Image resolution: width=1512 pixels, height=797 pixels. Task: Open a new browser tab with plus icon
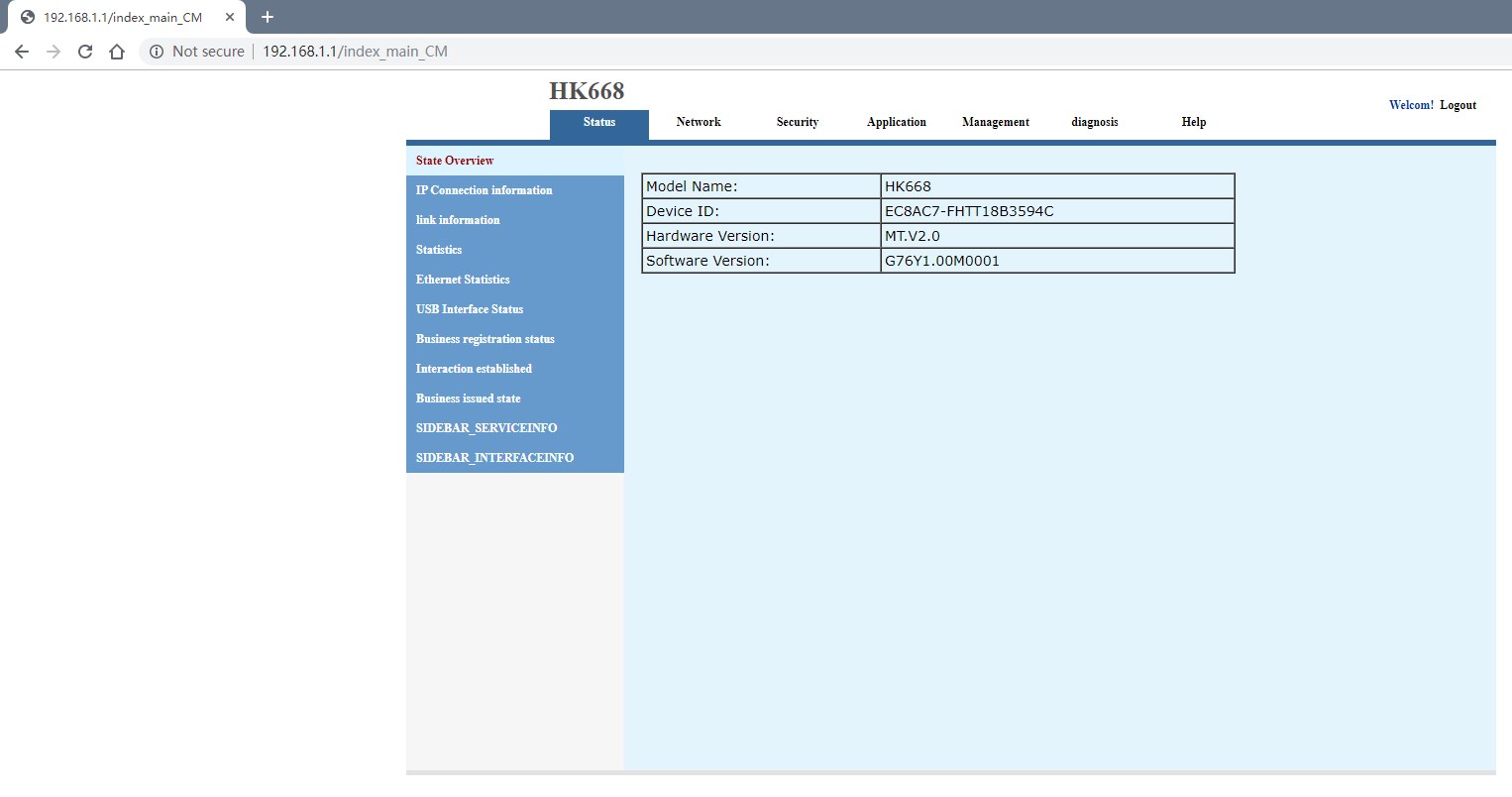(268, 17)
